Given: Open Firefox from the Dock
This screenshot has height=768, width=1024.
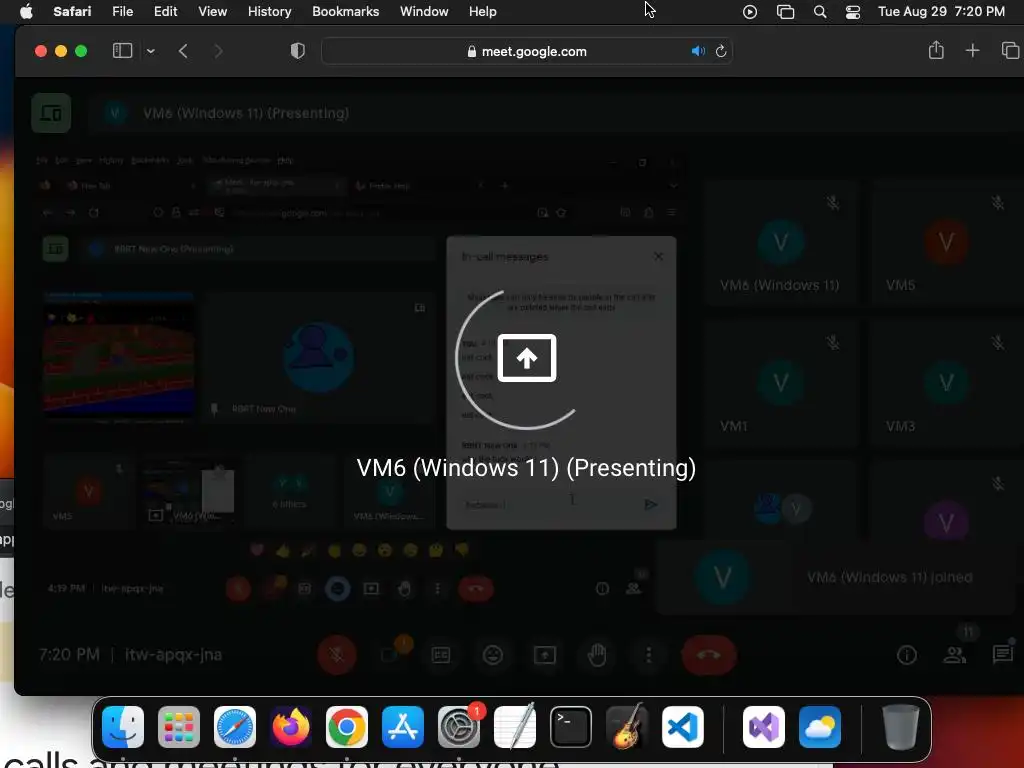Looking at the screenshot, I should point(291,727).
